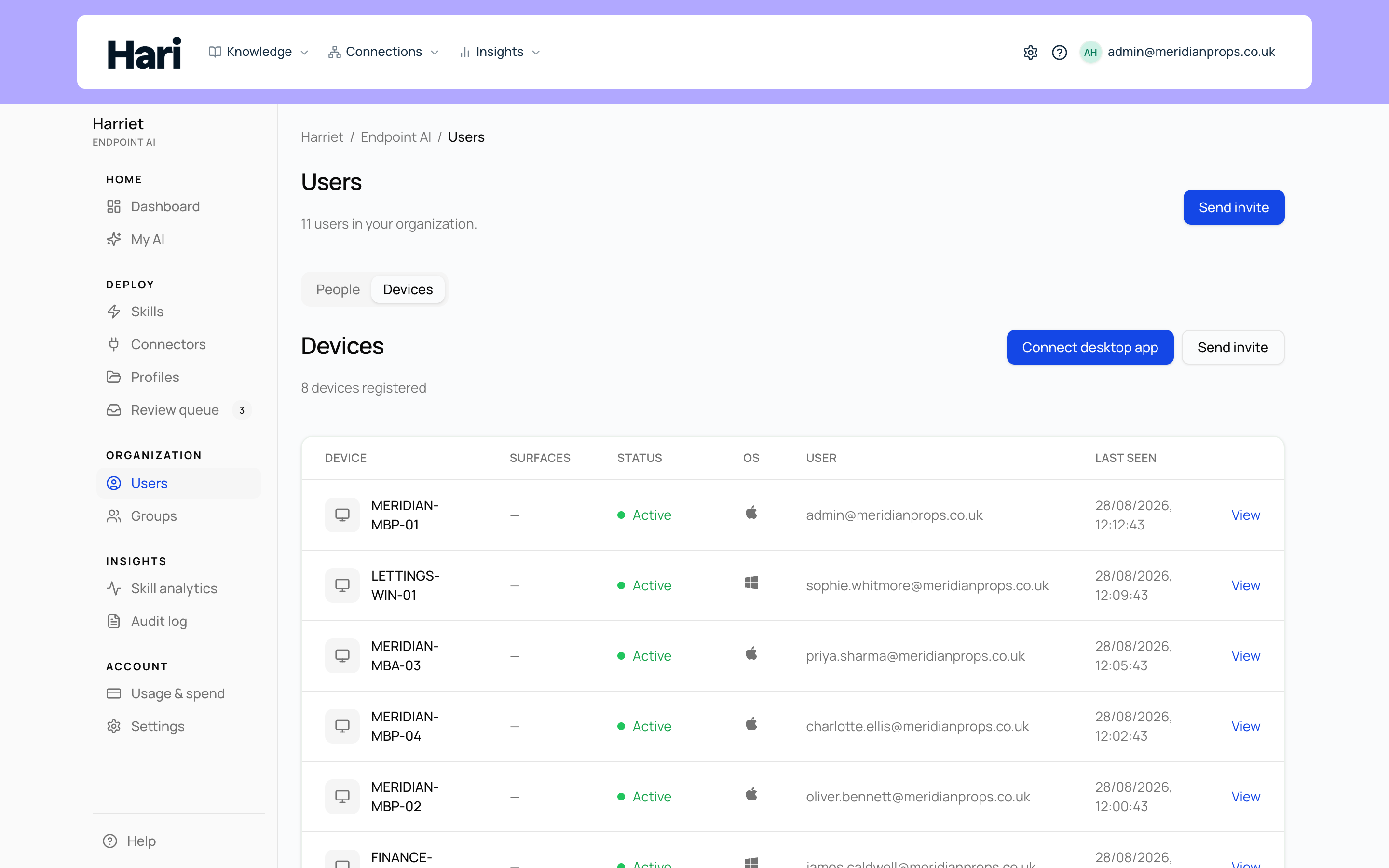Viewport: 1389px width, 868px height.
Task: Switch to the People tab
Action: 338,289
